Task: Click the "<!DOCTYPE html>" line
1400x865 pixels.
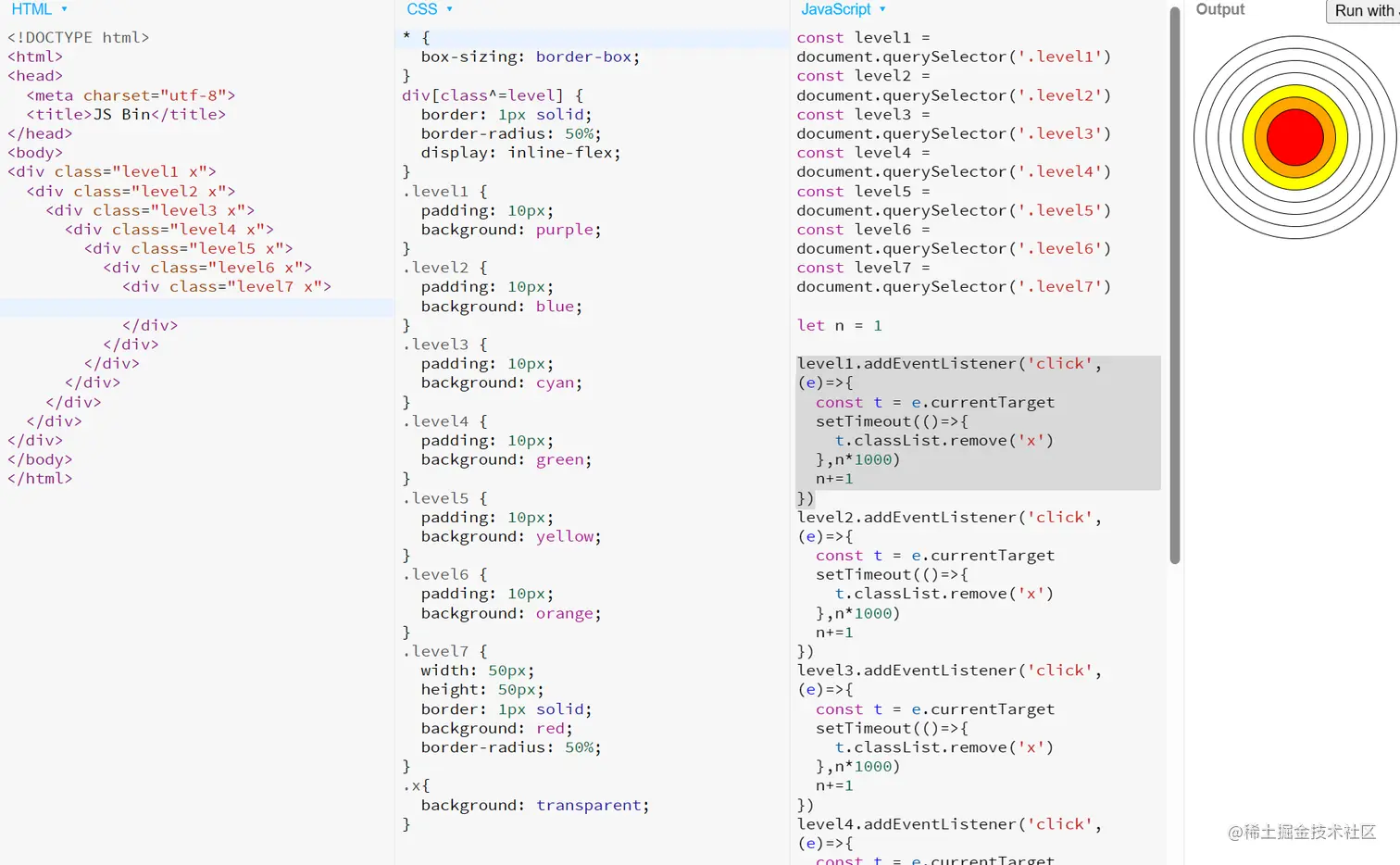Action: (79, 37)
